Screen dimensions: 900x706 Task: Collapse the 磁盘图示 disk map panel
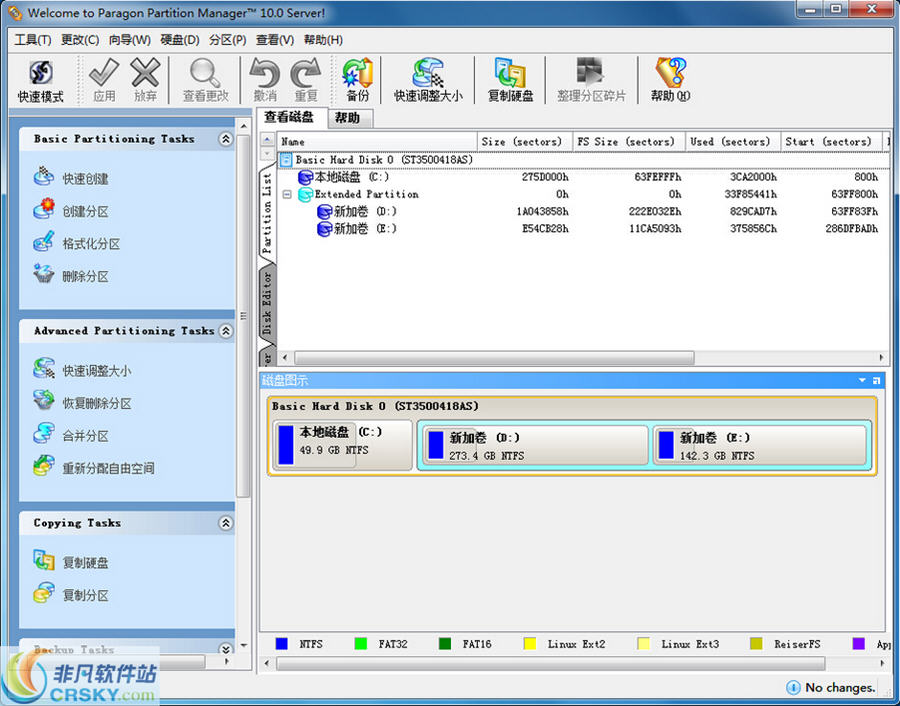coord(861,380)
